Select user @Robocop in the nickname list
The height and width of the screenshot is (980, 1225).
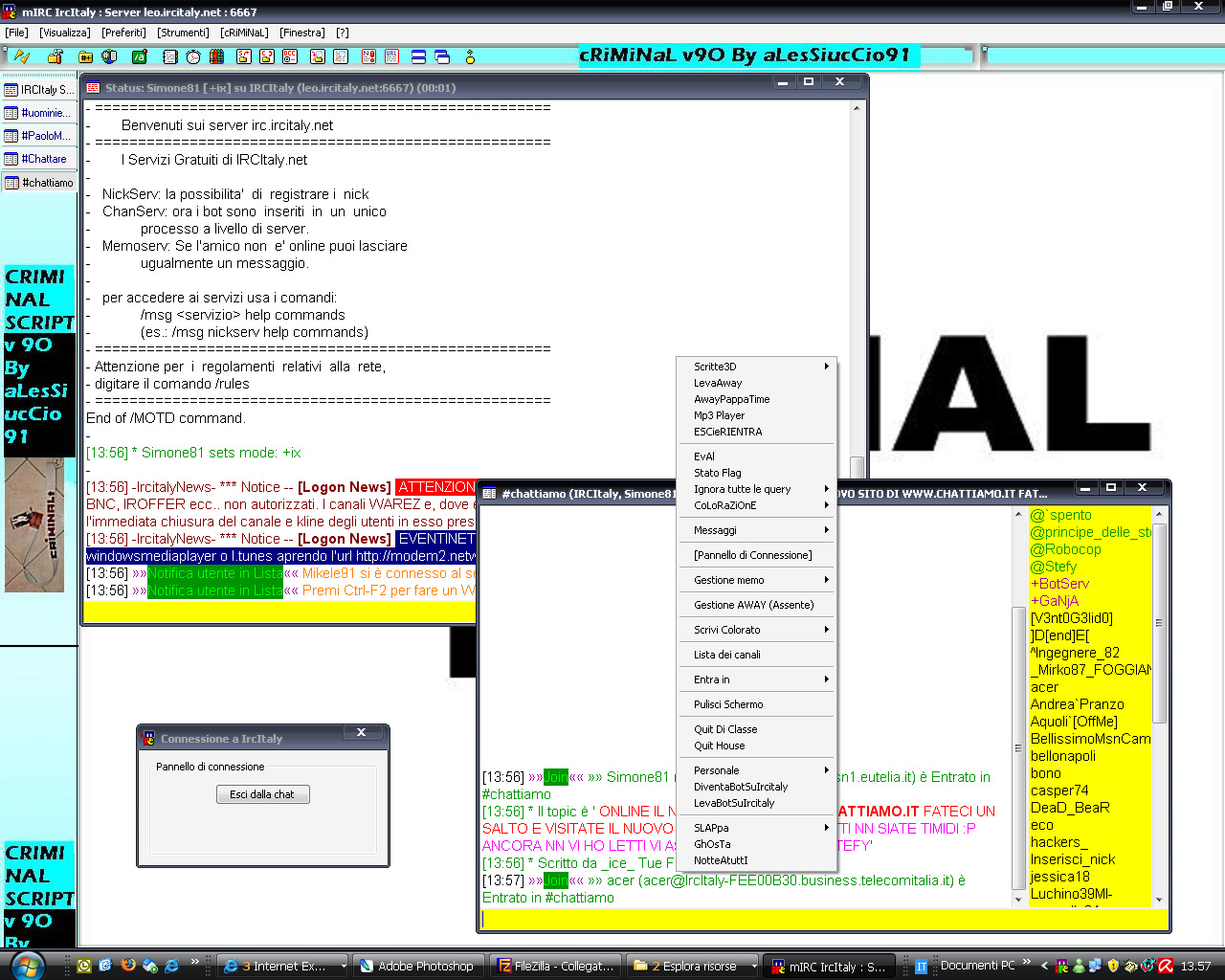tap(1065, 549)
